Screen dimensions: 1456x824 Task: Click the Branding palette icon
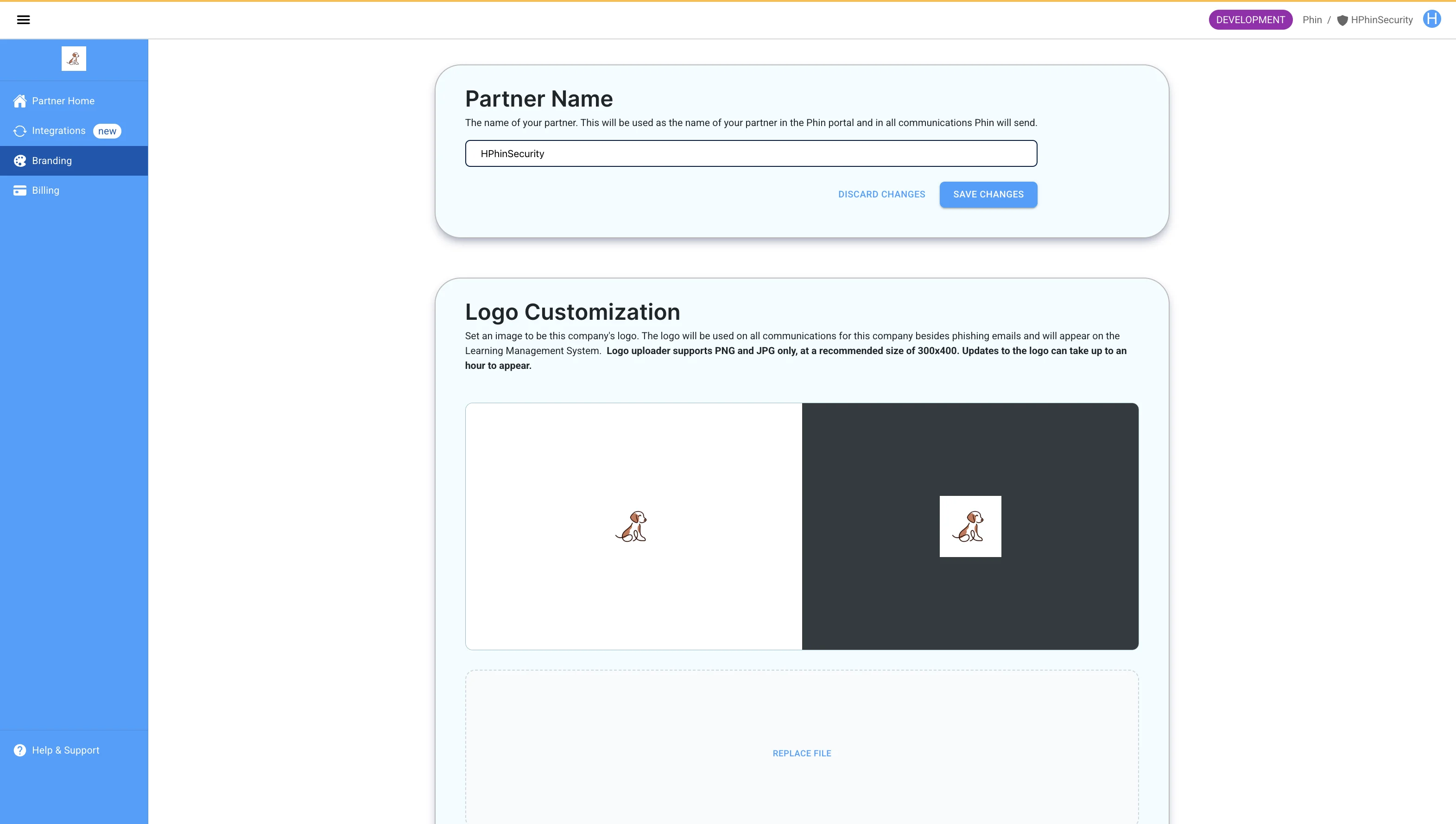click(x=20, y=161)
